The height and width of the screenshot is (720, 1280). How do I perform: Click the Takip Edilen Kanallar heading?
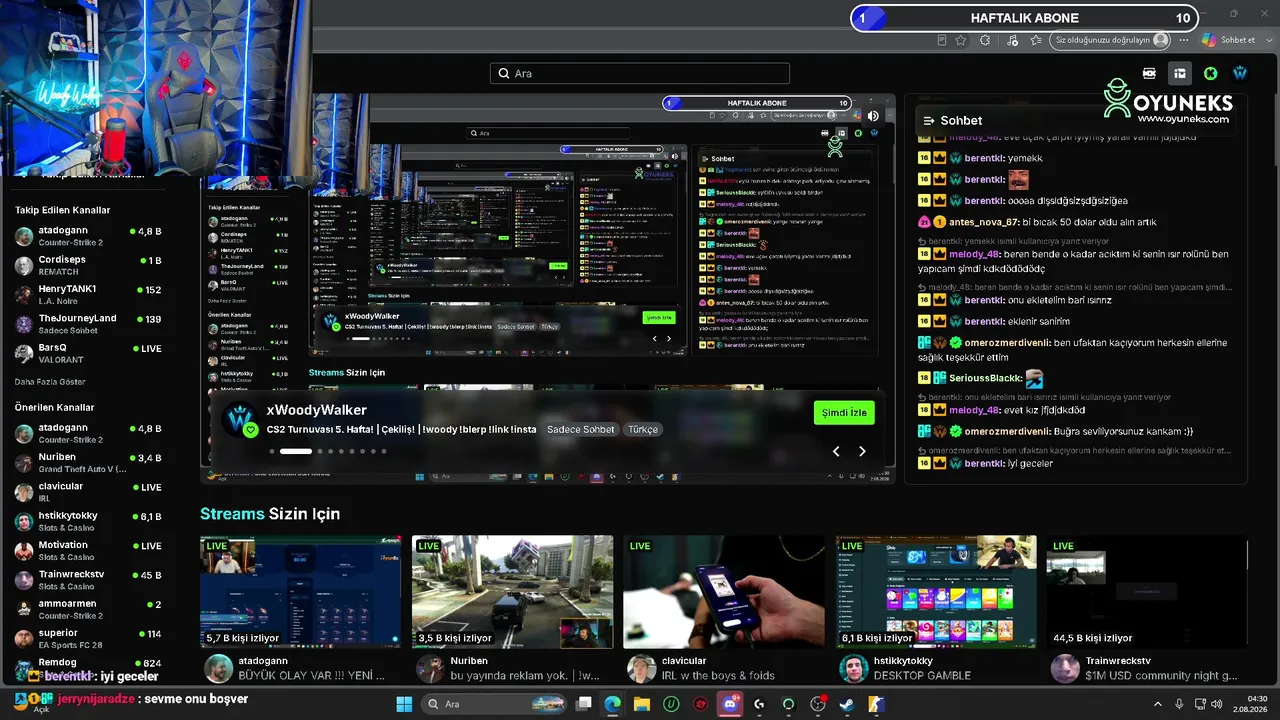[63, 210]
